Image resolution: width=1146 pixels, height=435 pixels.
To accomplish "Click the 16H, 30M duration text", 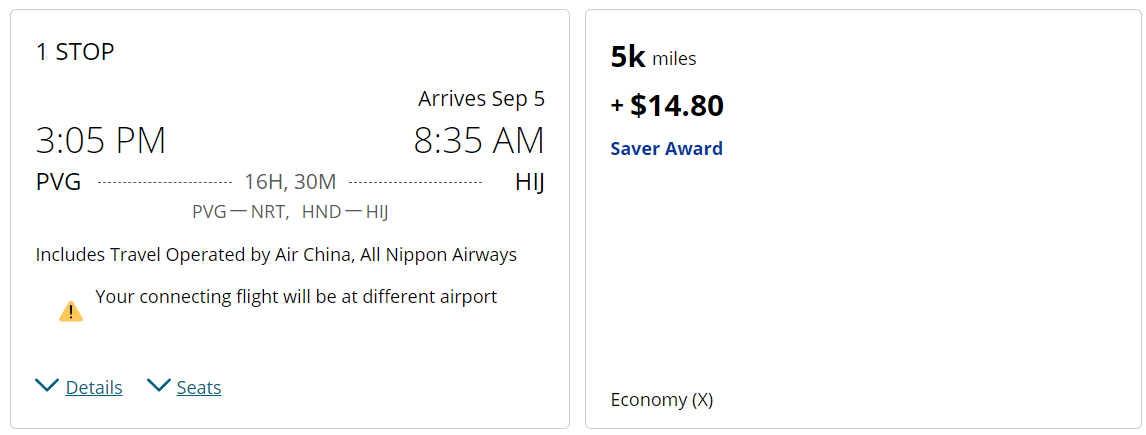I will 290,181.
